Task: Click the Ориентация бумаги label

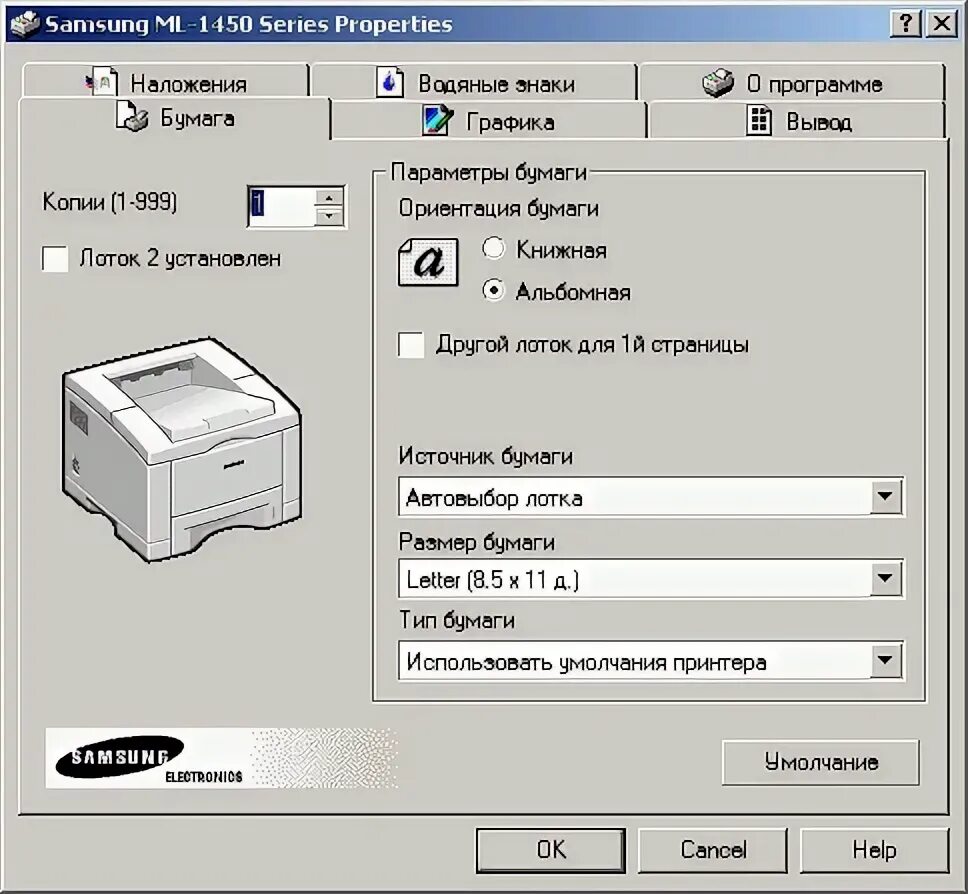Action: pos(498,208)
